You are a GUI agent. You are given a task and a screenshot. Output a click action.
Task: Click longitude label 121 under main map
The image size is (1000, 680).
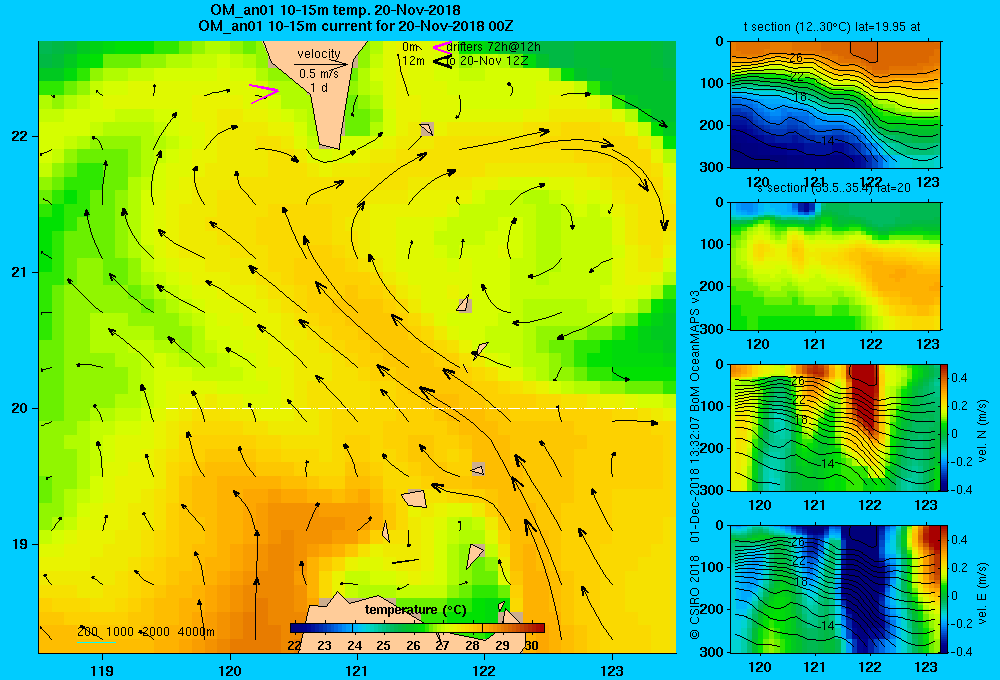click(x=357, y=670)
